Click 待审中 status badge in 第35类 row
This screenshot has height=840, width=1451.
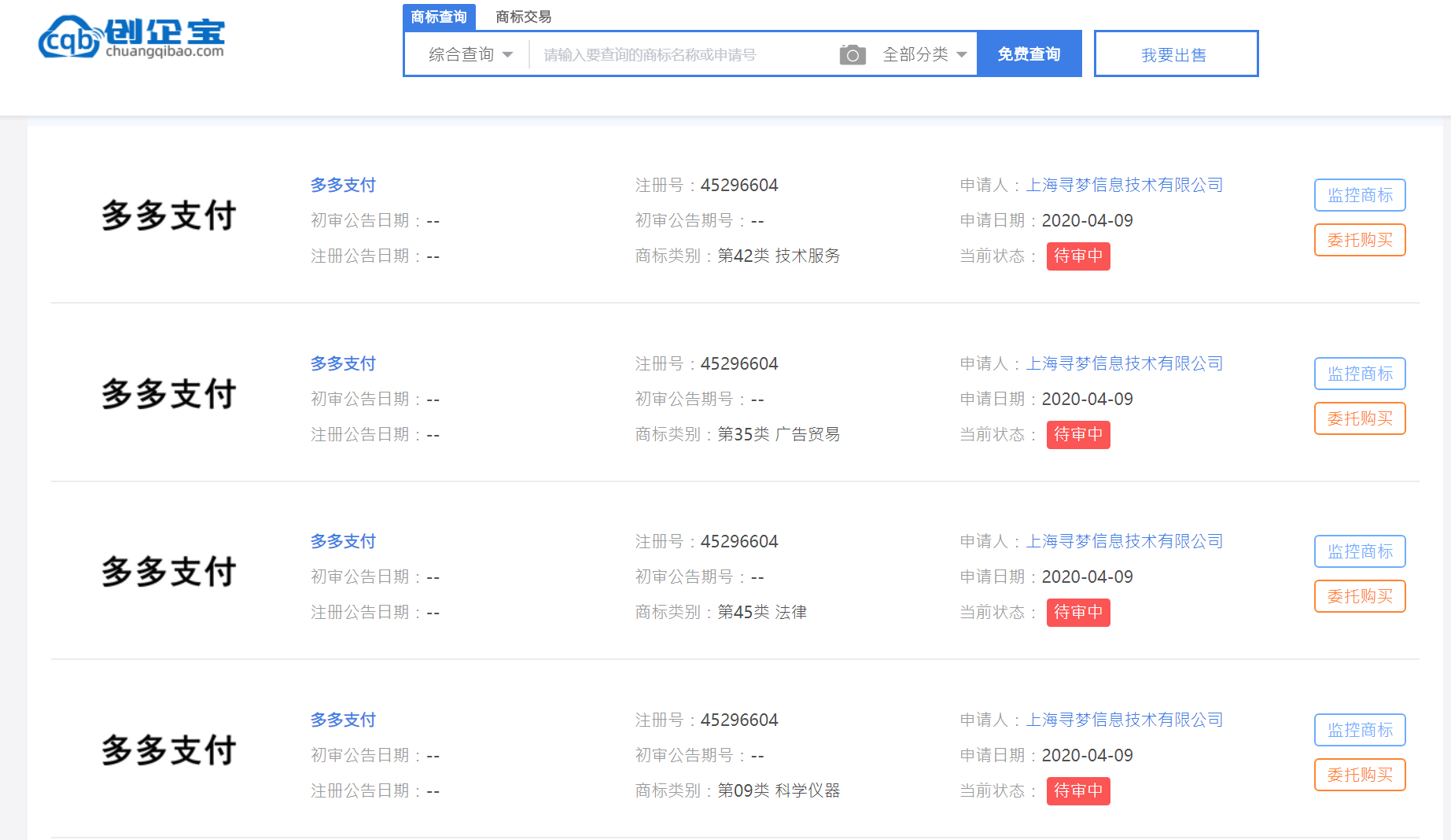(x=1078, y=434)
